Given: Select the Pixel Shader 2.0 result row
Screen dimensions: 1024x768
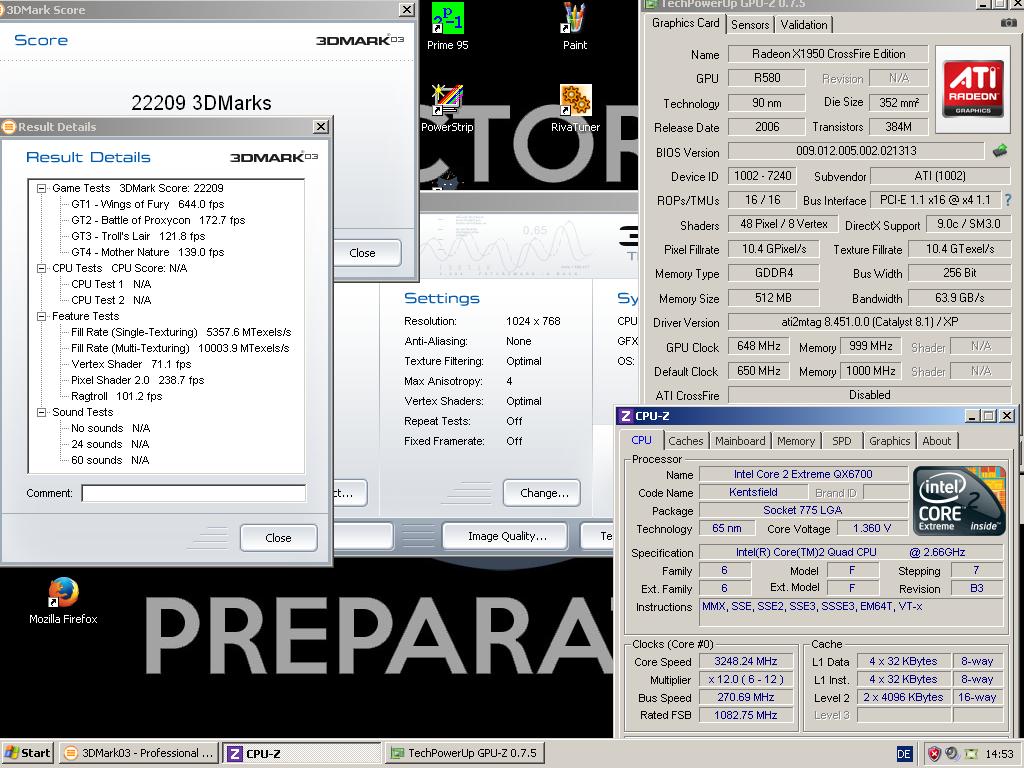Looking at the screenshot, I should click(138, 380).
